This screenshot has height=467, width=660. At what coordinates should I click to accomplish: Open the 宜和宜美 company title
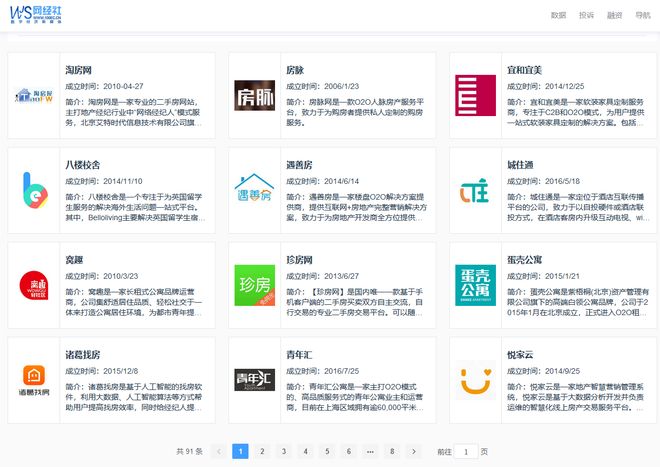[x=524, y=70]
